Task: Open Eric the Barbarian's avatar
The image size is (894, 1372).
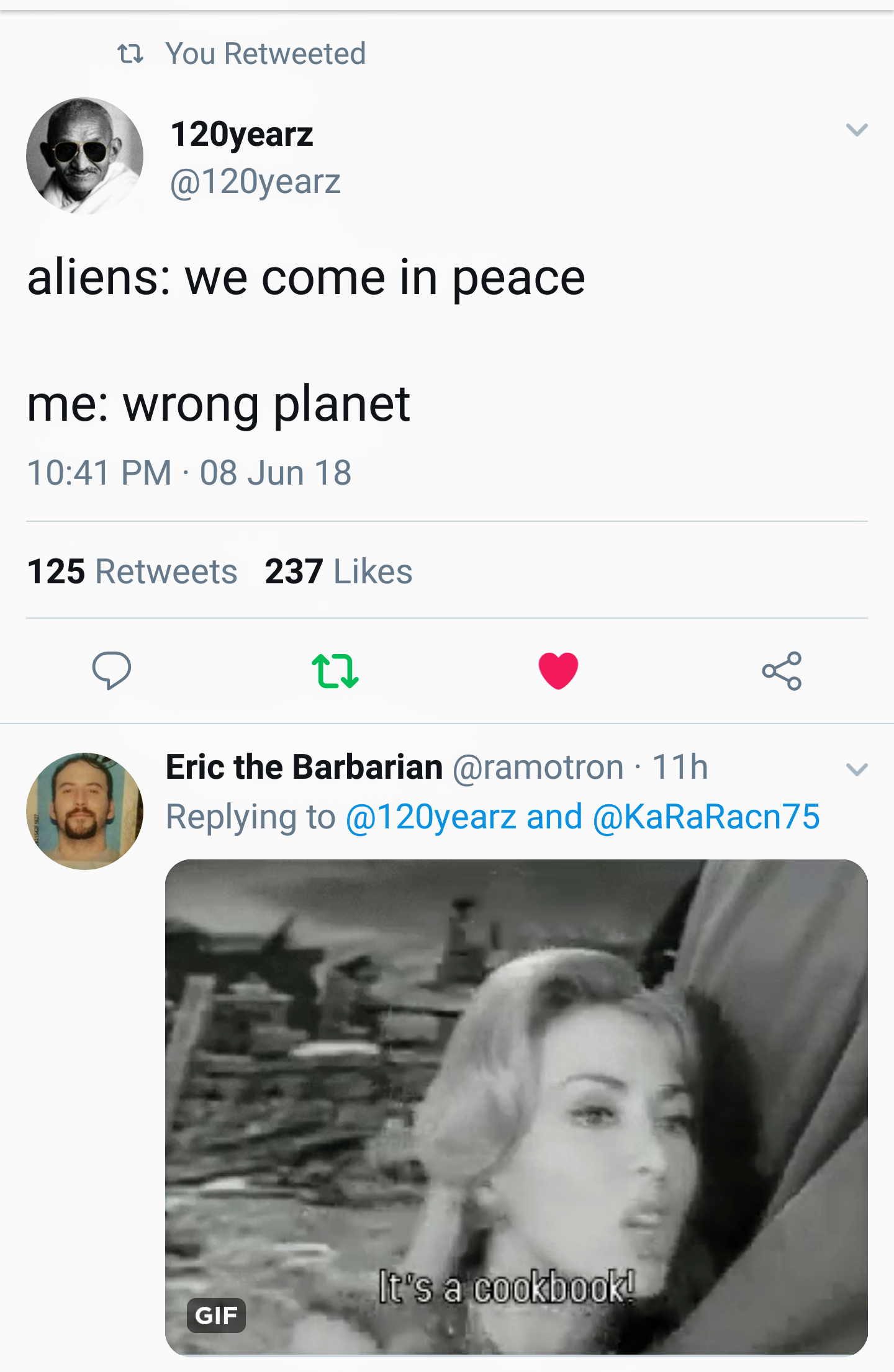Action: tap(85, 811)
